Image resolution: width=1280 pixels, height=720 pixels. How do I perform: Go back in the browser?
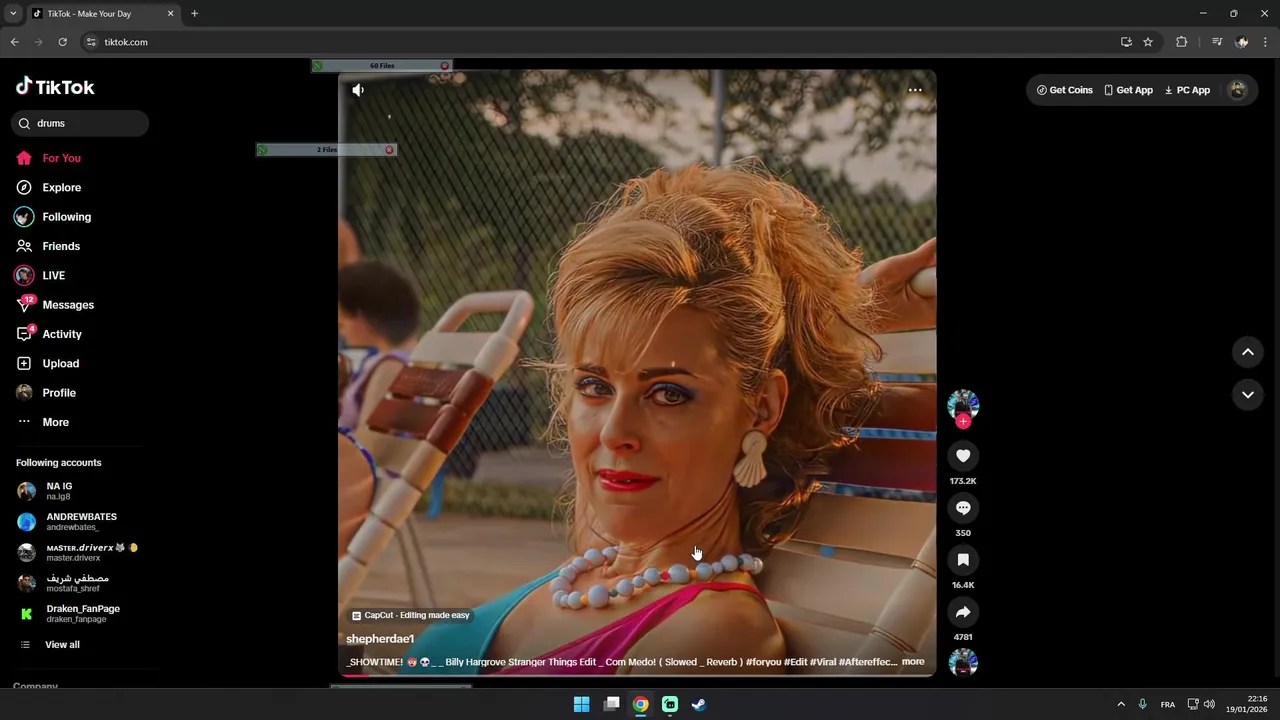[x=14, y=42]
